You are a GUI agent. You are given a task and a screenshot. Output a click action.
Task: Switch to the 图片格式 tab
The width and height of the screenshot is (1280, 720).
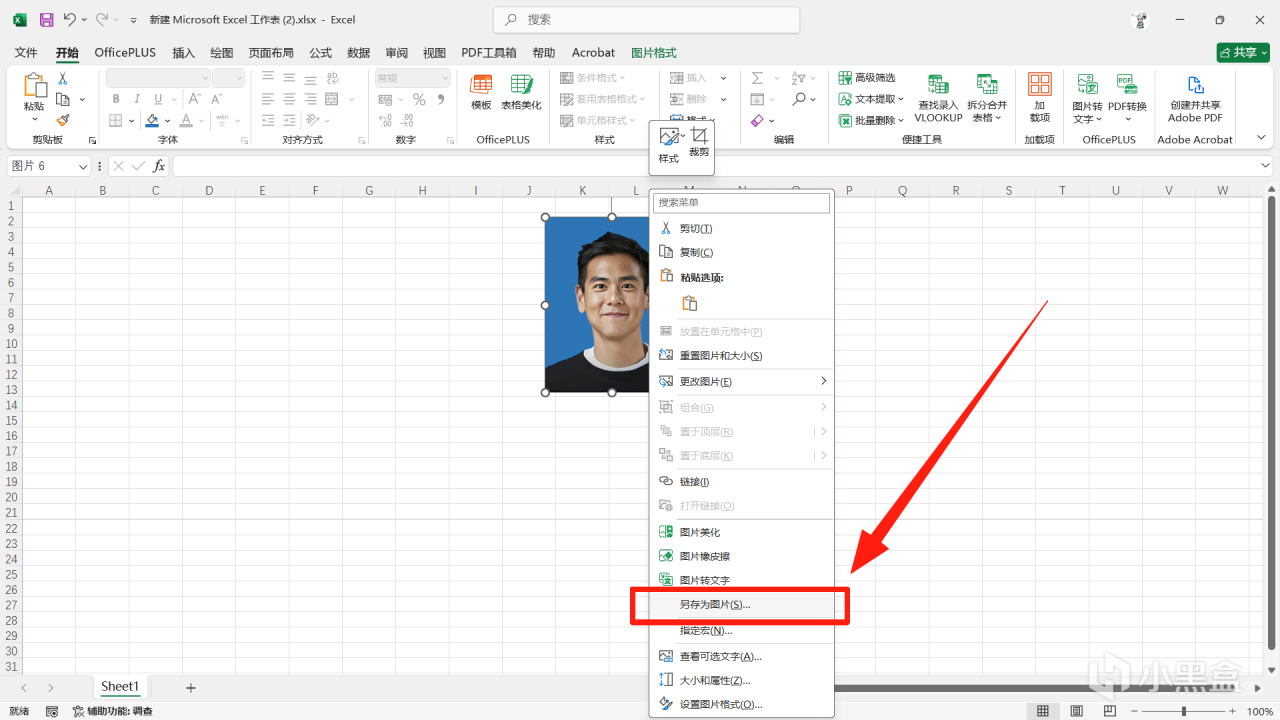[654, 53]
